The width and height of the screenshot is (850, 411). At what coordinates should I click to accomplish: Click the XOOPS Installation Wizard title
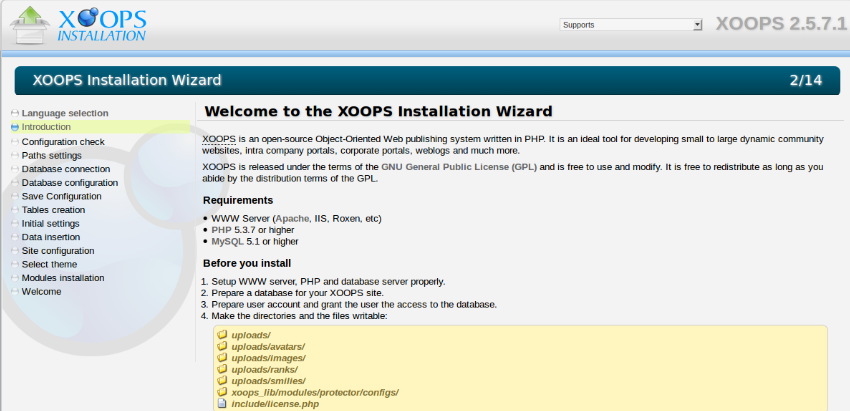tap(127, 80)
